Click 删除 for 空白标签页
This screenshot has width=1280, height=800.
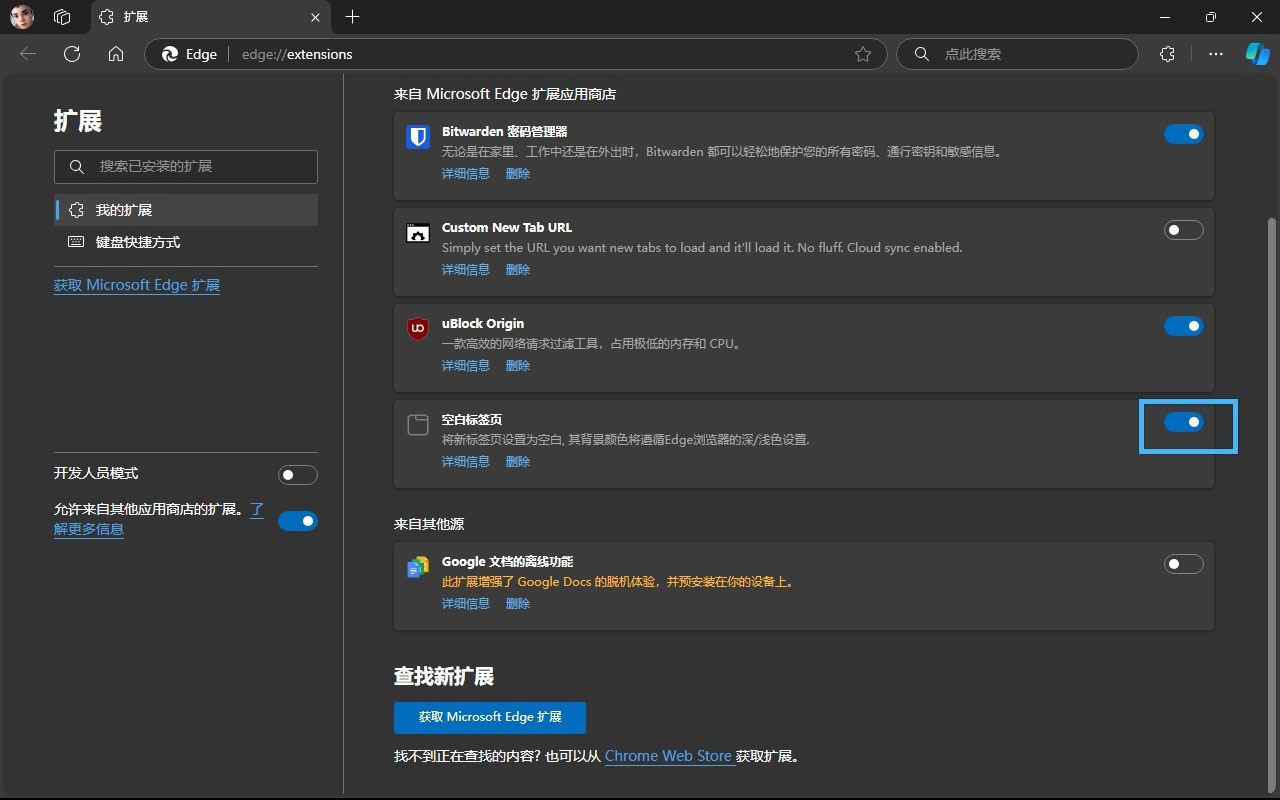(518, 462)
